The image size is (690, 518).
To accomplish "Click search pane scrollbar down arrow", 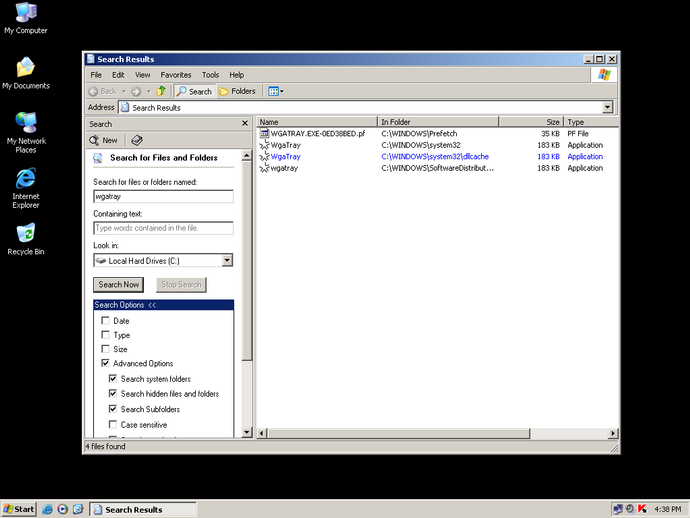I will (x=246, y=432).
